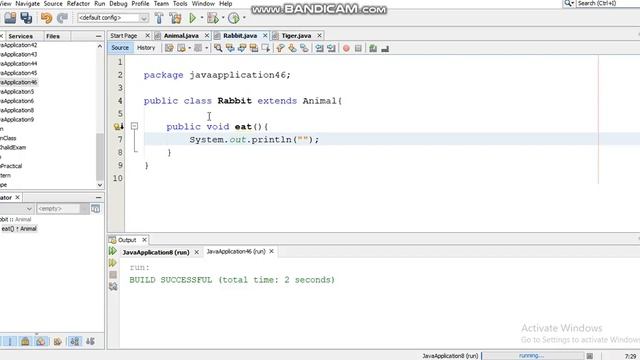
Task: Click the Find Previous Occurrence icon
Action: 230,48
